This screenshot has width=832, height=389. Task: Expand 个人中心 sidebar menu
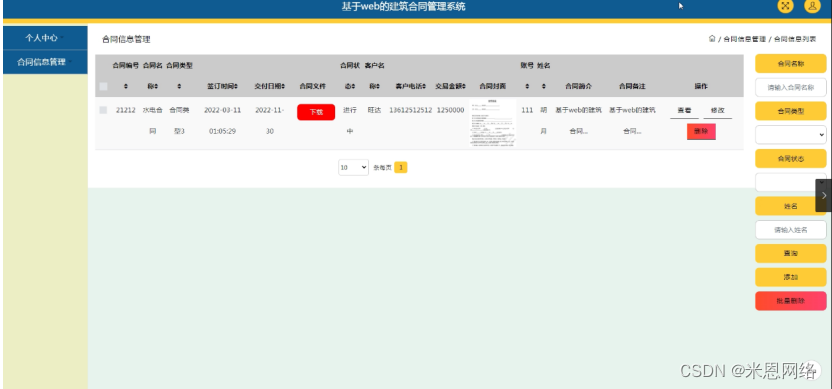pyautogui.click(x=45, y=38)
